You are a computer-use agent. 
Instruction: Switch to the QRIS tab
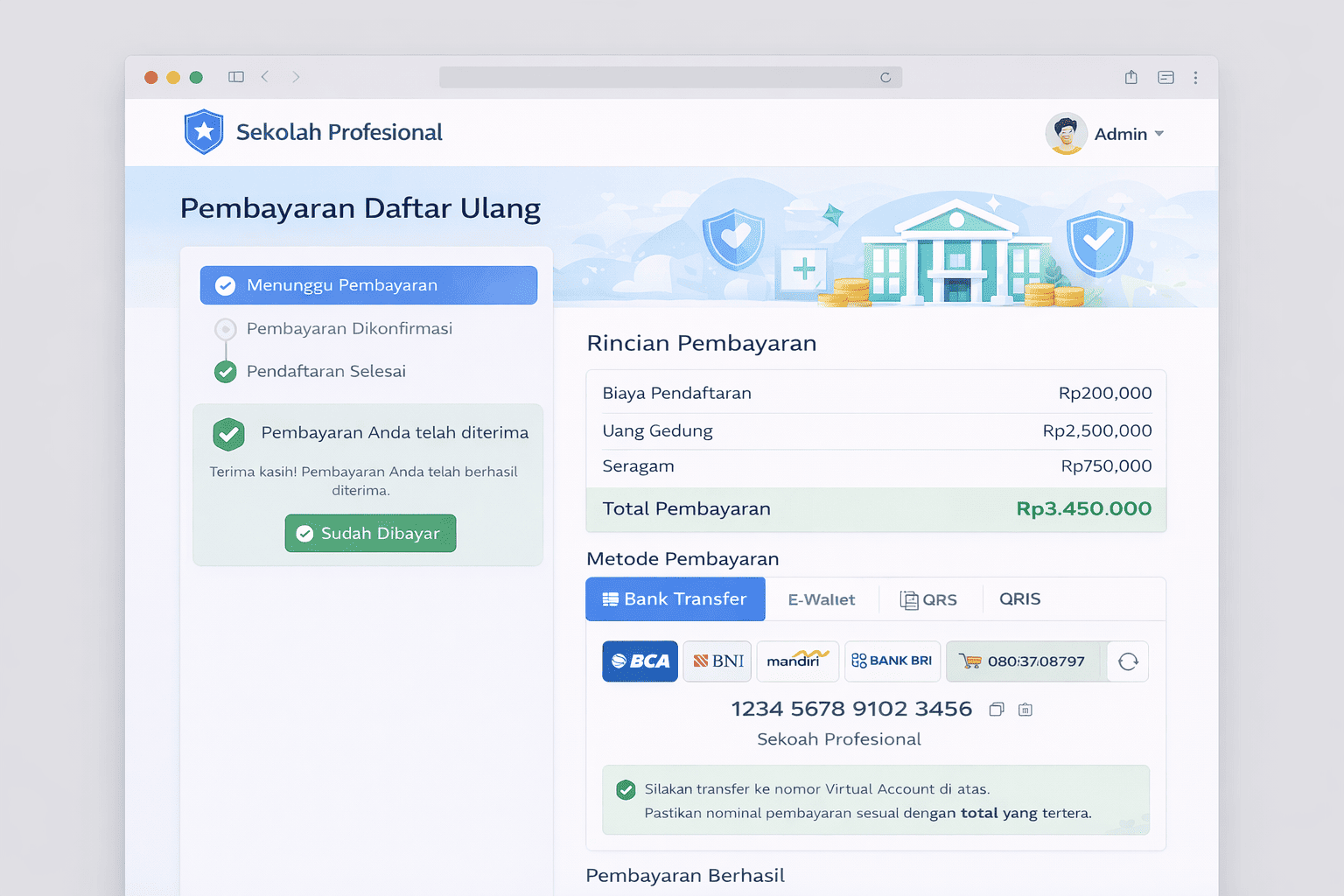click(1019, 599)
